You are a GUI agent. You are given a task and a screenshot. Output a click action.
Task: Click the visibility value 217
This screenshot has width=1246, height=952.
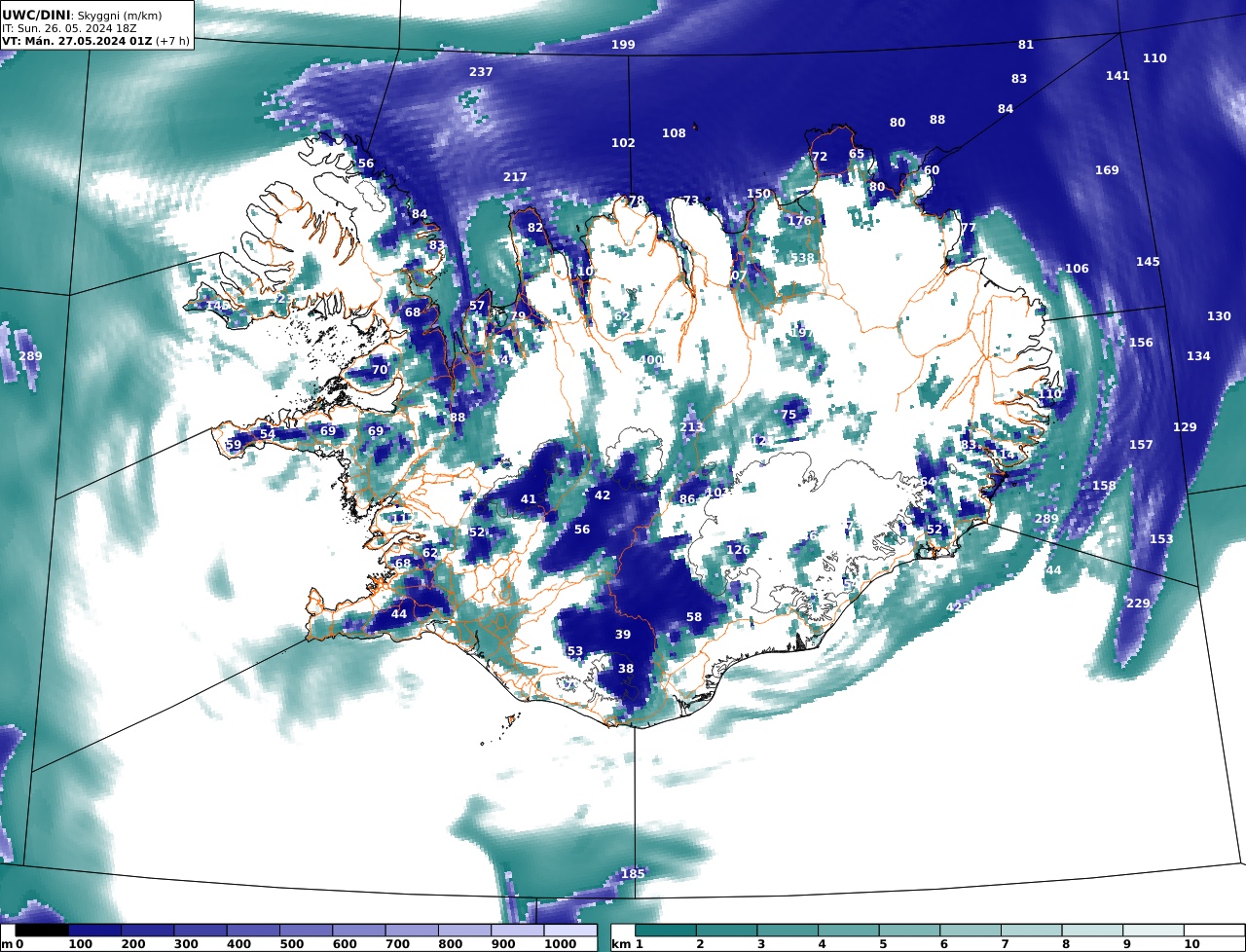[515, 177]
